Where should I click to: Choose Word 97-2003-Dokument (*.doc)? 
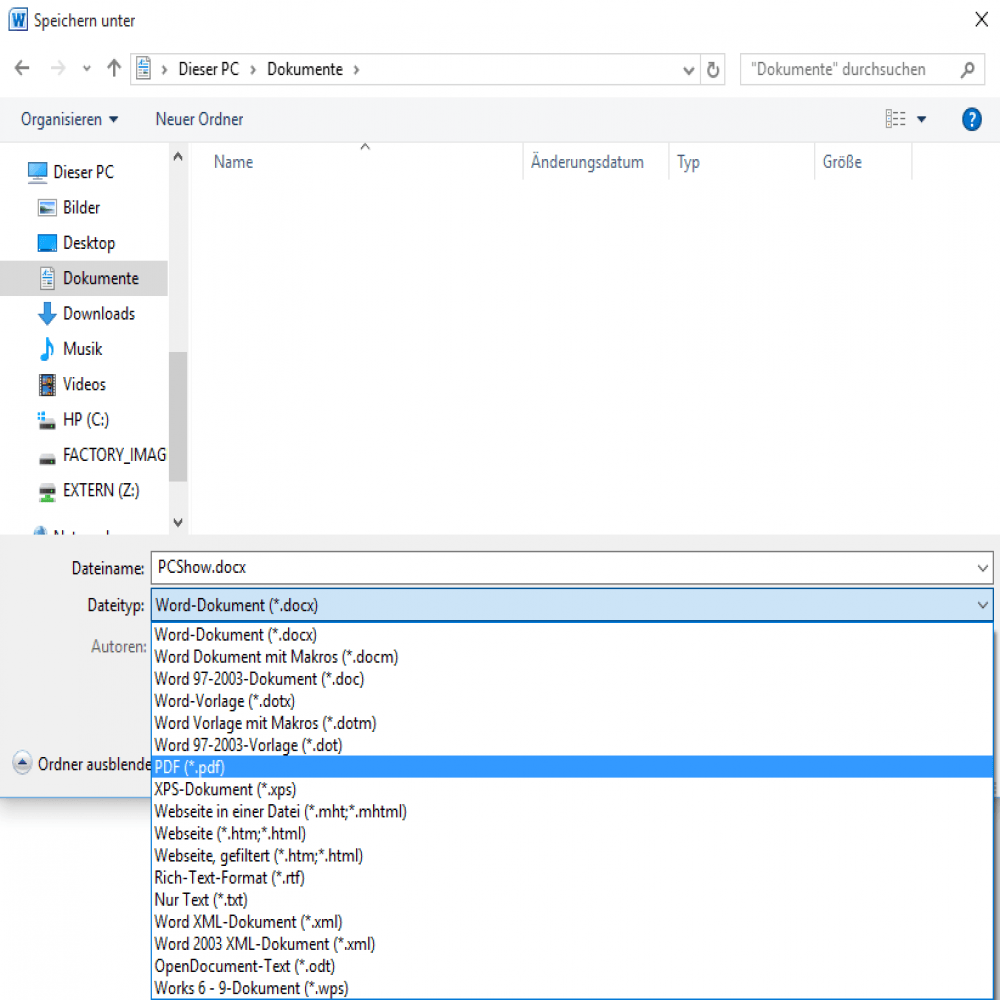(x=572, y=679)
